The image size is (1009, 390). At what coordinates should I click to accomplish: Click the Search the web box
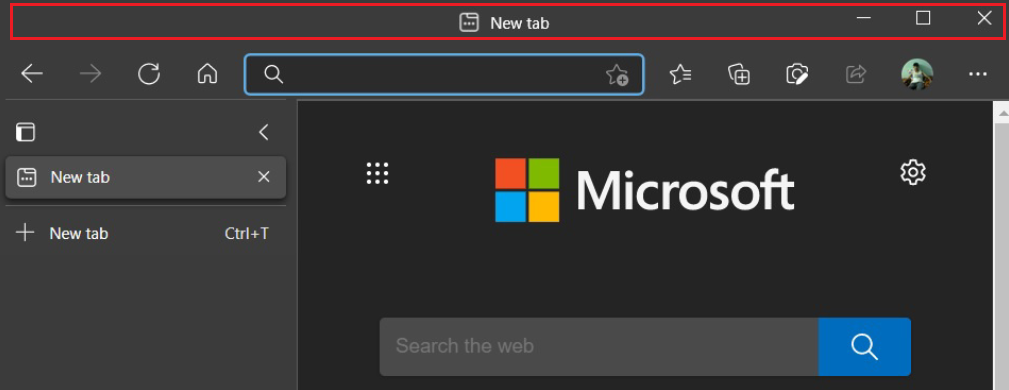click(598, 346)
